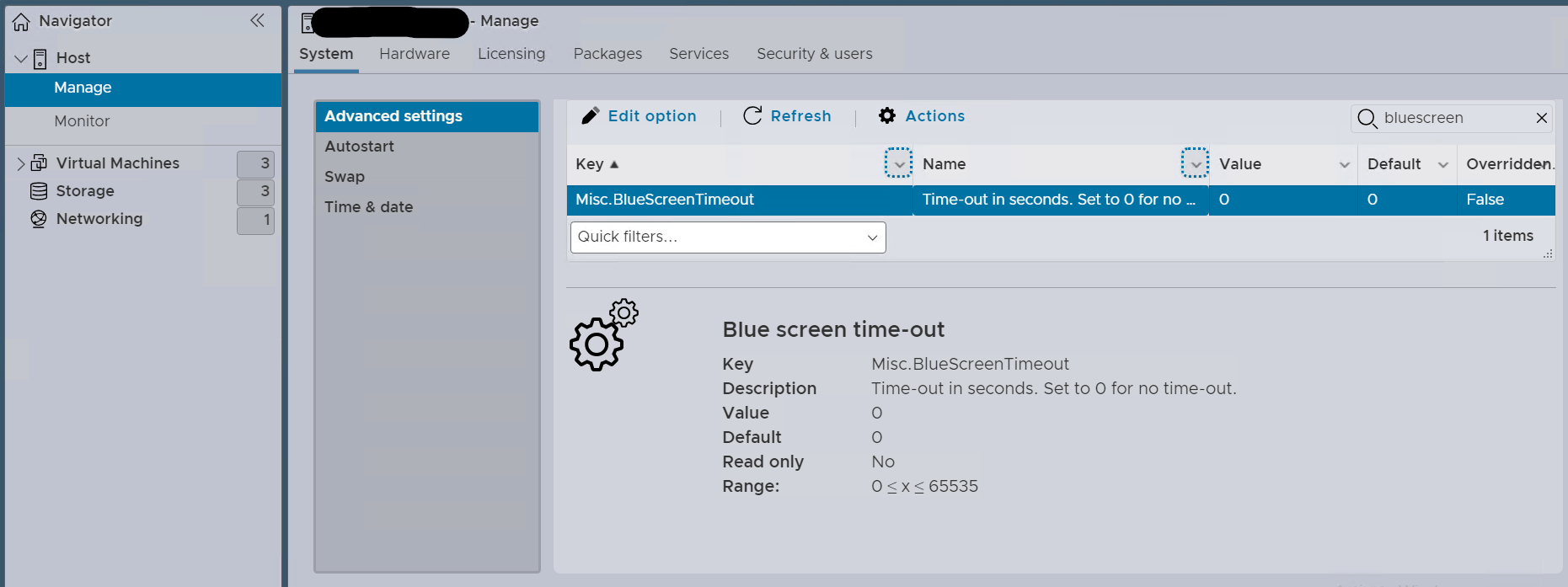
Task: Click the False overridden cell
Action: coord(1506,200)
